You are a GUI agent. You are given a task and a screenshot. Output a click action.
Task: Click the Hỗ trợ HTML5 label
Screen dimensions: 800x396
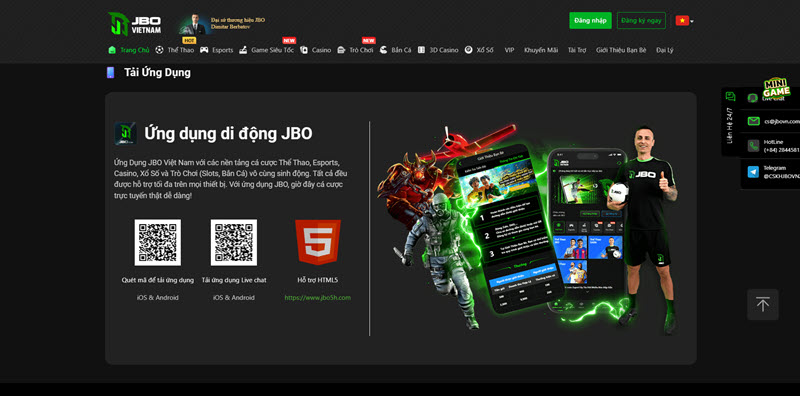point(317,280)
